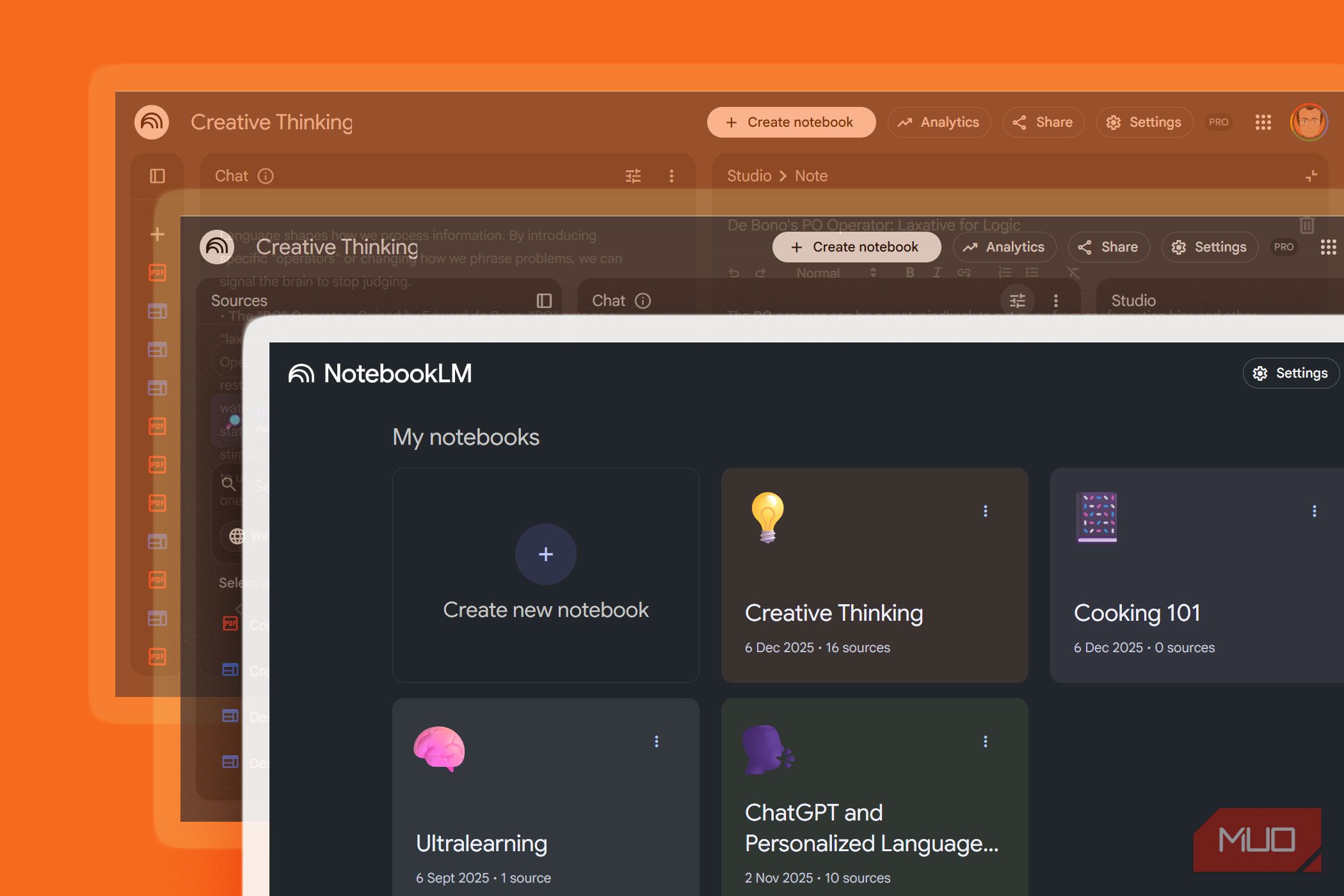Click the plus circle to create new notebook

[545, 554]
